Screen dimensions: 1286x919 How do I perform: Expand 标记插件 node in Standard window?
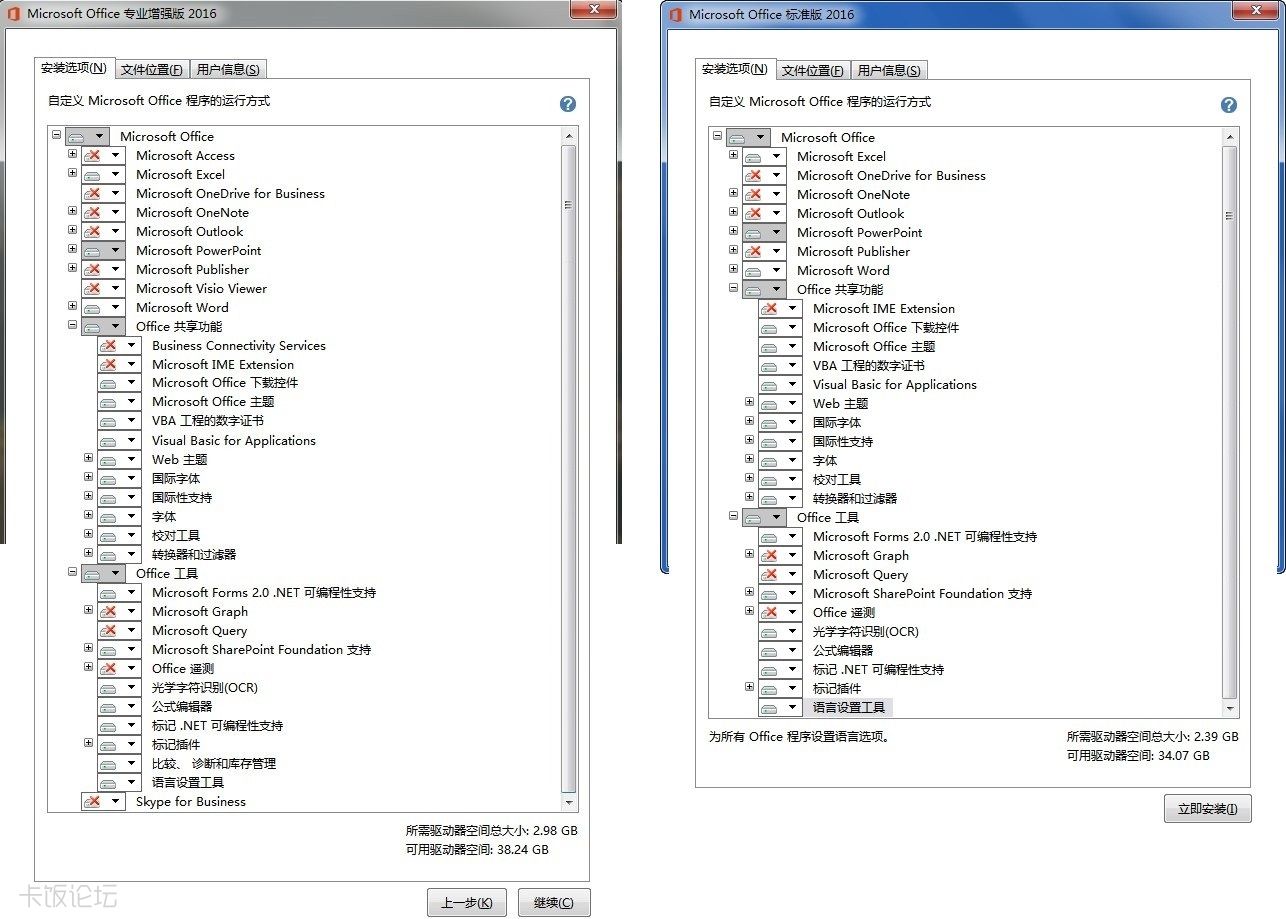click(x=749, y=687)
